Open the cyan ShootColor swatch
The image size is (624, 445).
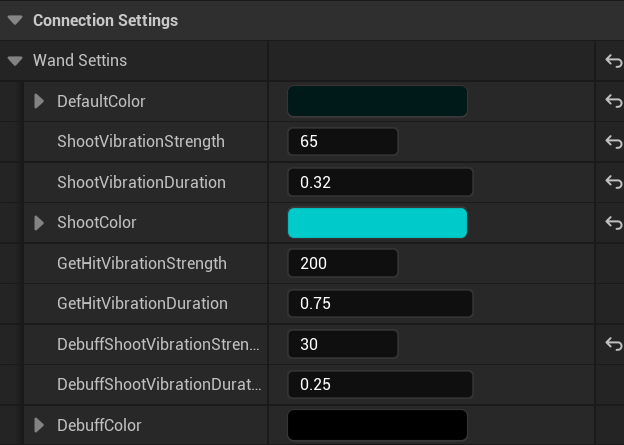click(377, 222)
